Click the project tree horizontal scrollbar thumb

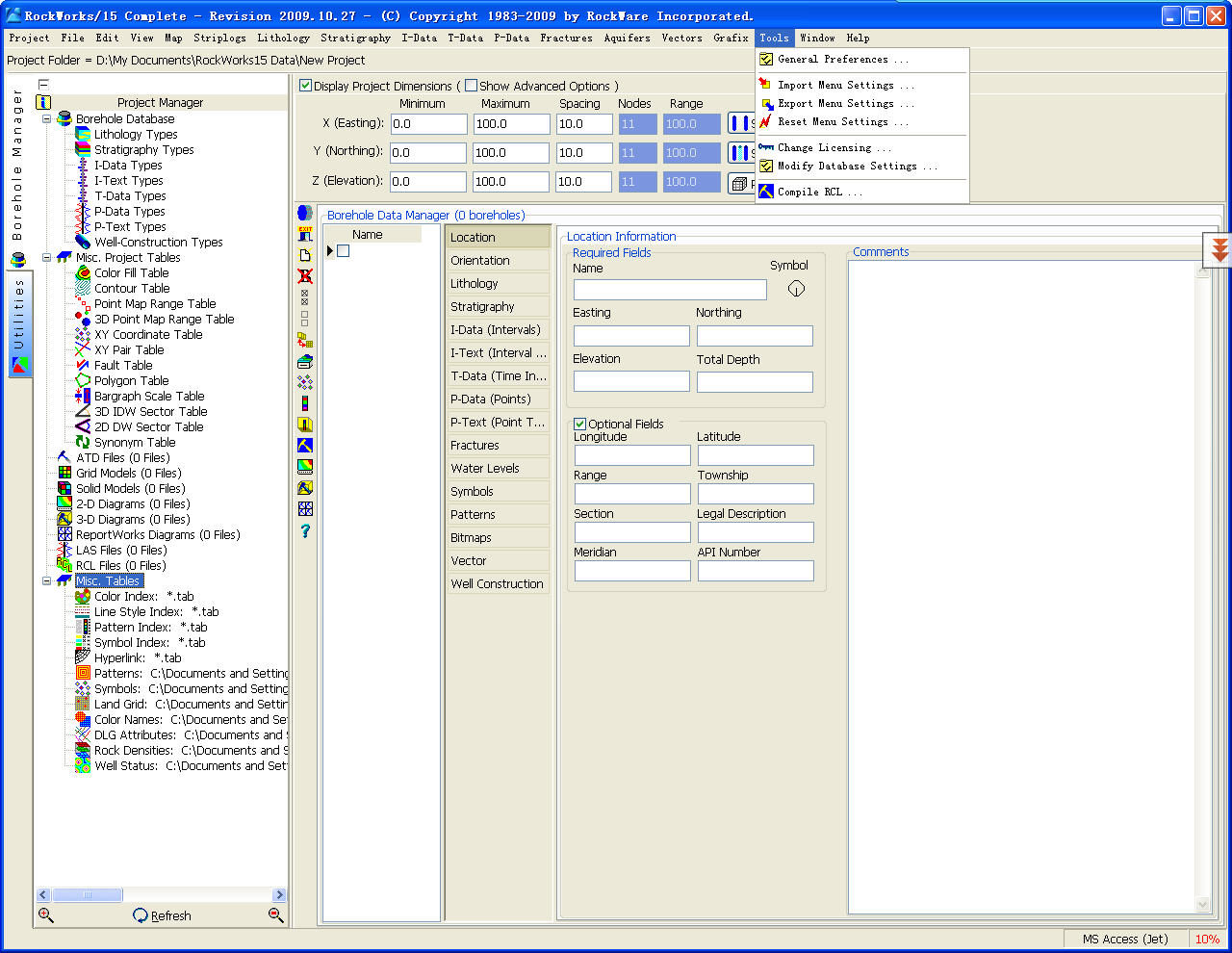[87, 894]
